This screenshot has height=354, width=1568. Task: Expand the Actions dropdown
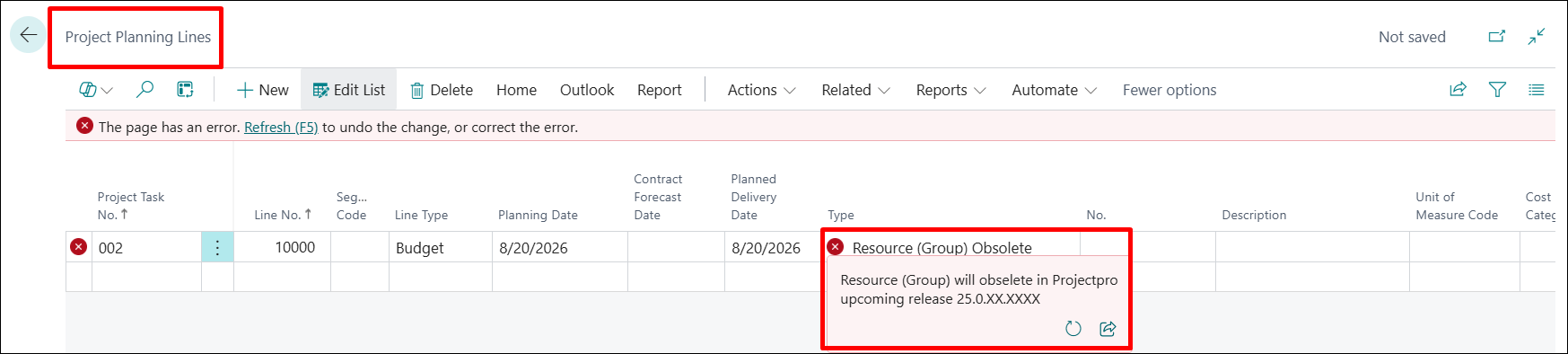761,90
